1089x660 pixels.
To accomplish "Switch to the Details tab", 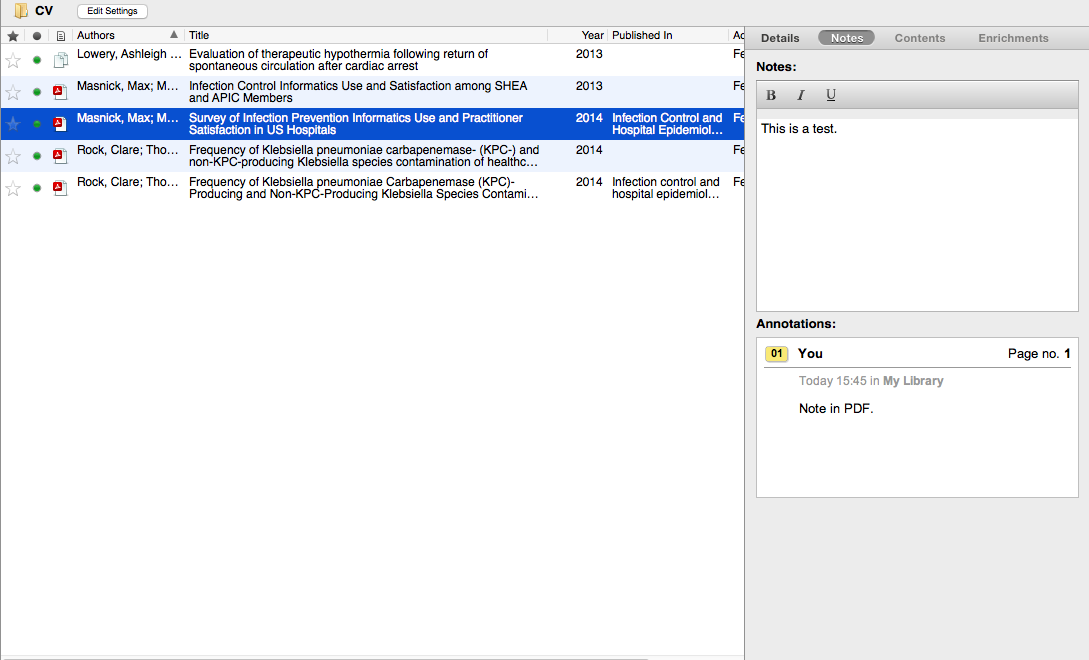I will 780,38.
